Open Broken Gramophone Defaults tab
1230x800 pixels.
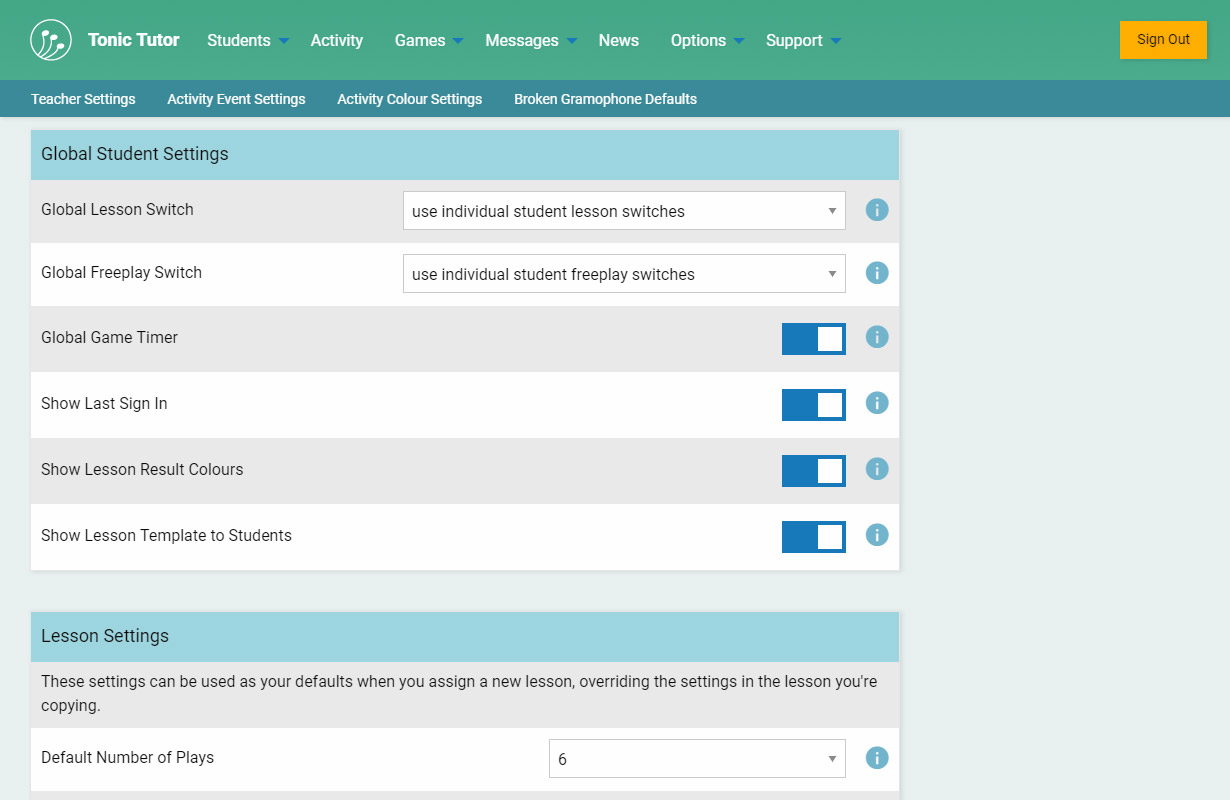tap(605, 99)
